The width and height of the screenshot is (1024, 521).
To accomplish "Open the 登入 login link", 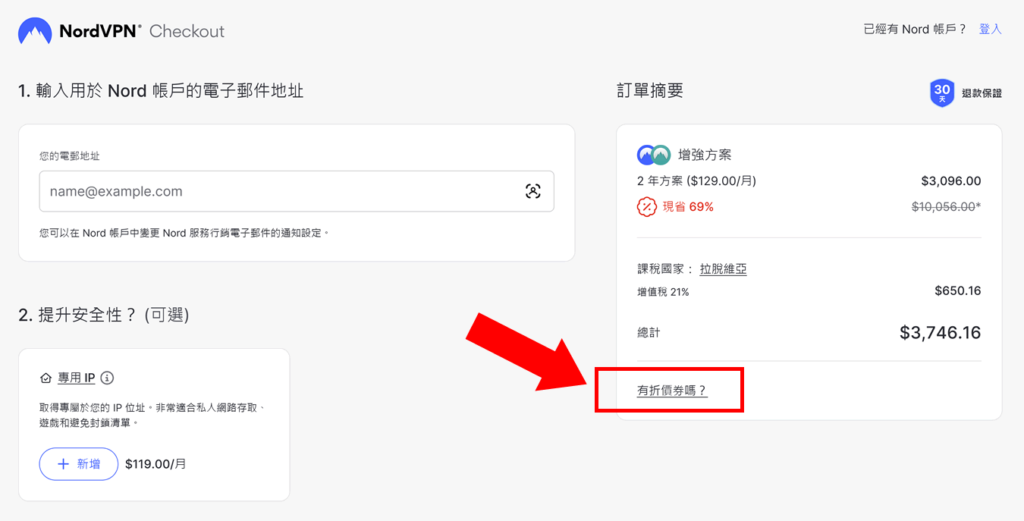I will coord(990,29).
